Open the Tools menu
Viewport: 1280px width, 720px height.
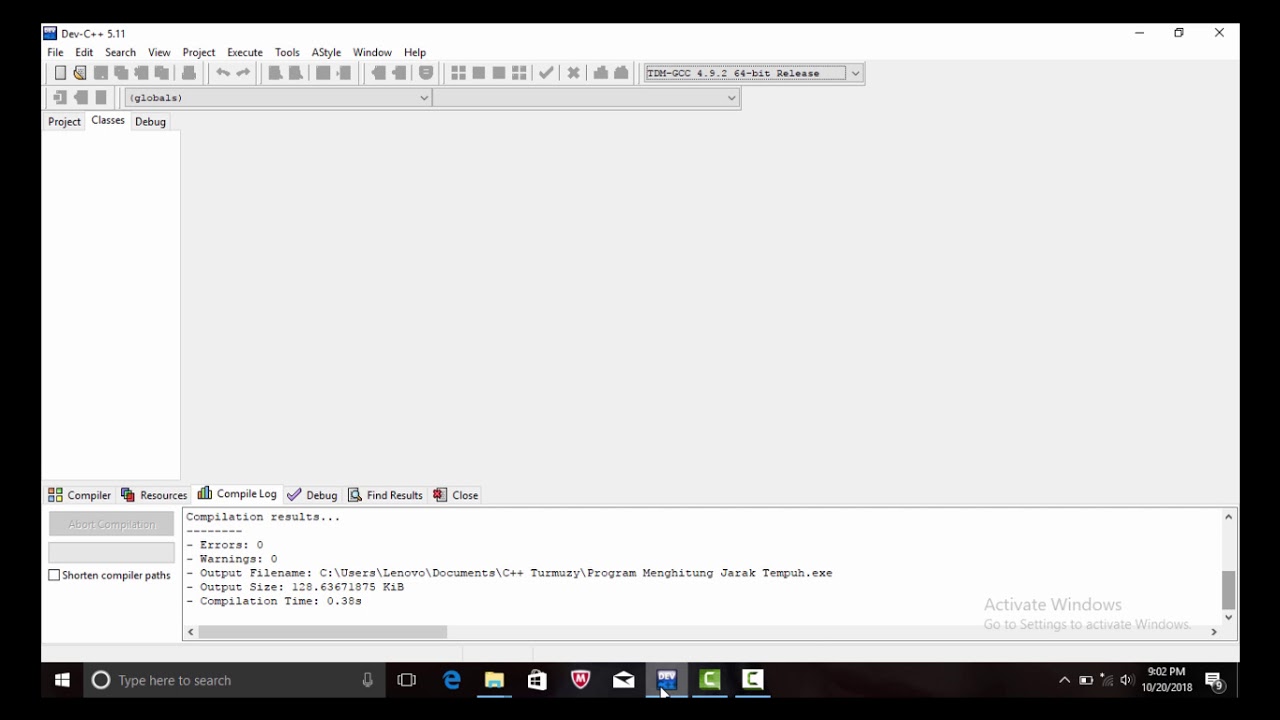point(287,52)
